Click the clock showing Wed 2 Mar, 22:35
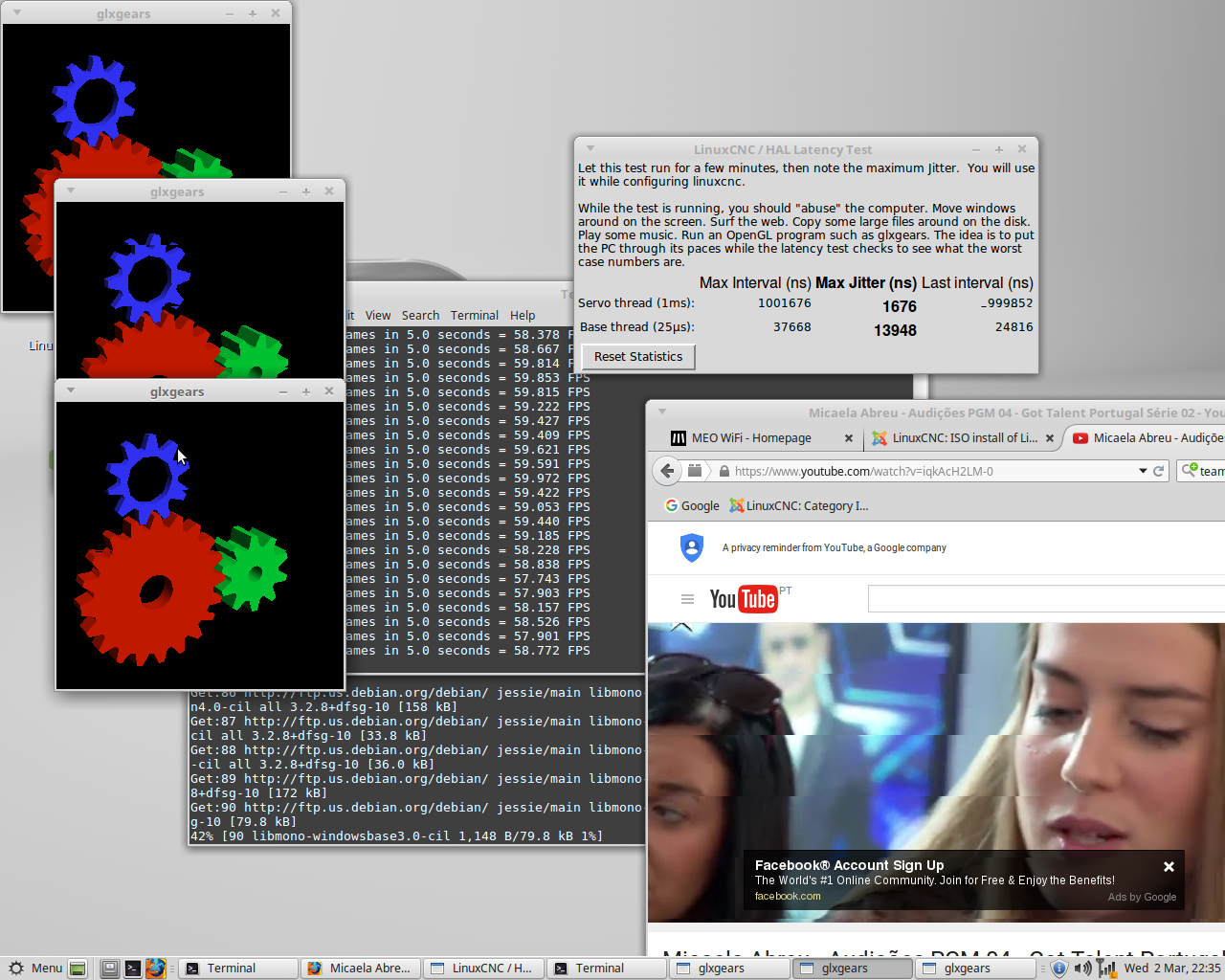The image size is (1225, 980). (x=1172, y=969)
